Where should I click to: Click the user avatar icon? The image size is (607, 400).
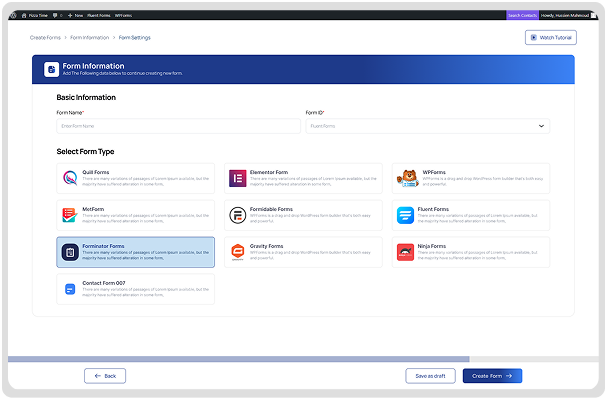pyautogui.click(x=593, y=15)
